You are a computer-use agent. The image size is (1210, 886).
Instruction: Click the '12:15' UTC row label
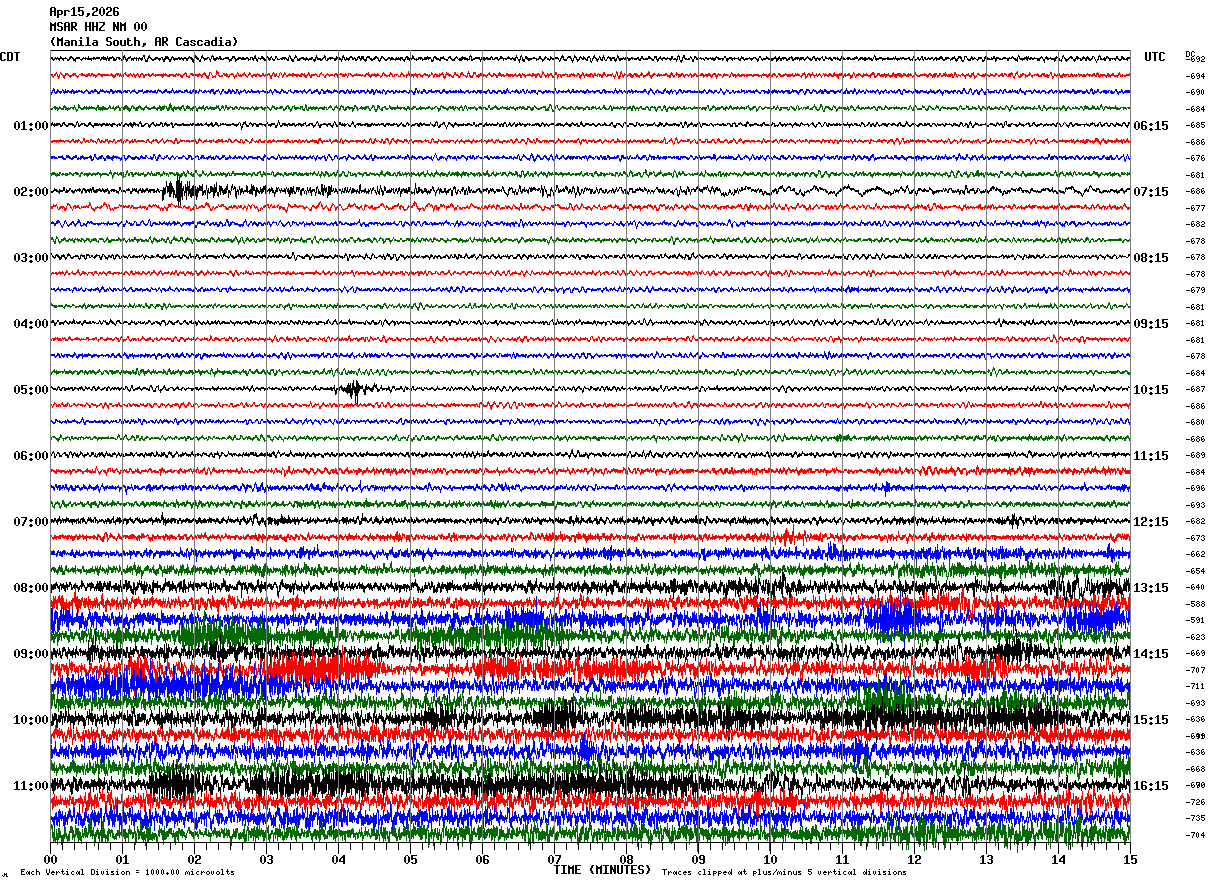point(1151,522)
